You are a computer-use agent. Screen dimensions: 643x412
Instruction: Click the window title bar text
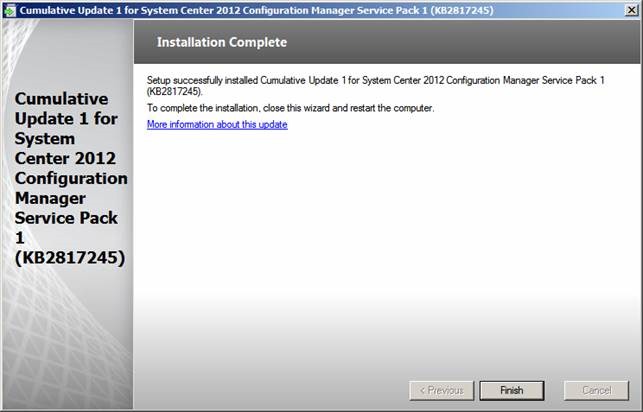[x=256, y=10]
